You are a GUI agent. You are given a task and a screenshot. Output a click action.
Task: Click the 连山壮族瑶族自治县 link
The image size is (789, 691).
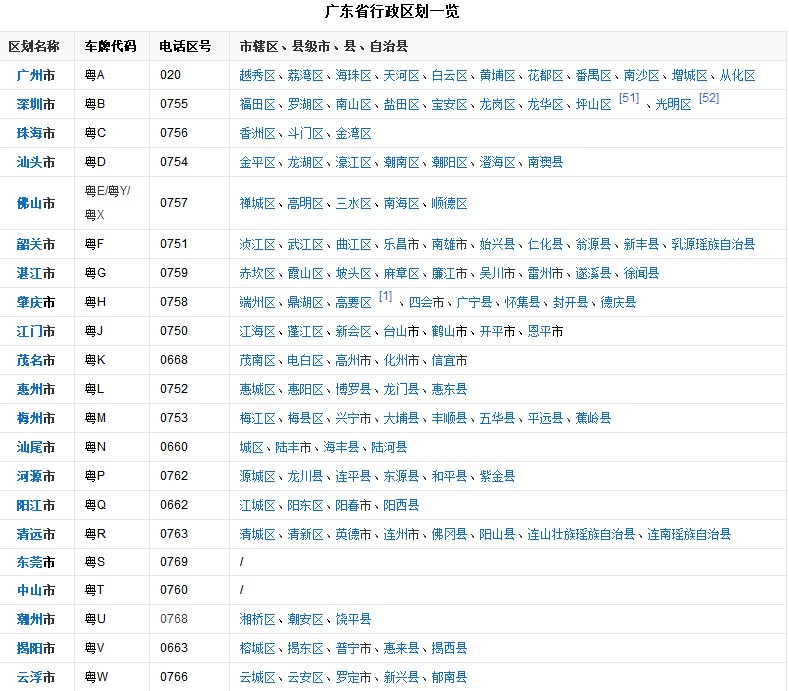tap(581, 534)
